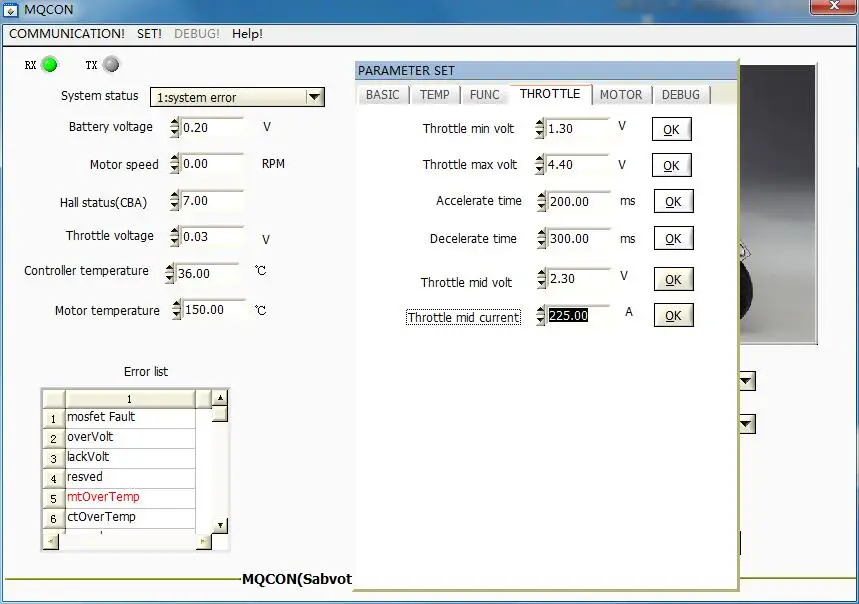This screenshot has width=859, height=604.
Task: Select the resved error row
Action: coord(130,477)
